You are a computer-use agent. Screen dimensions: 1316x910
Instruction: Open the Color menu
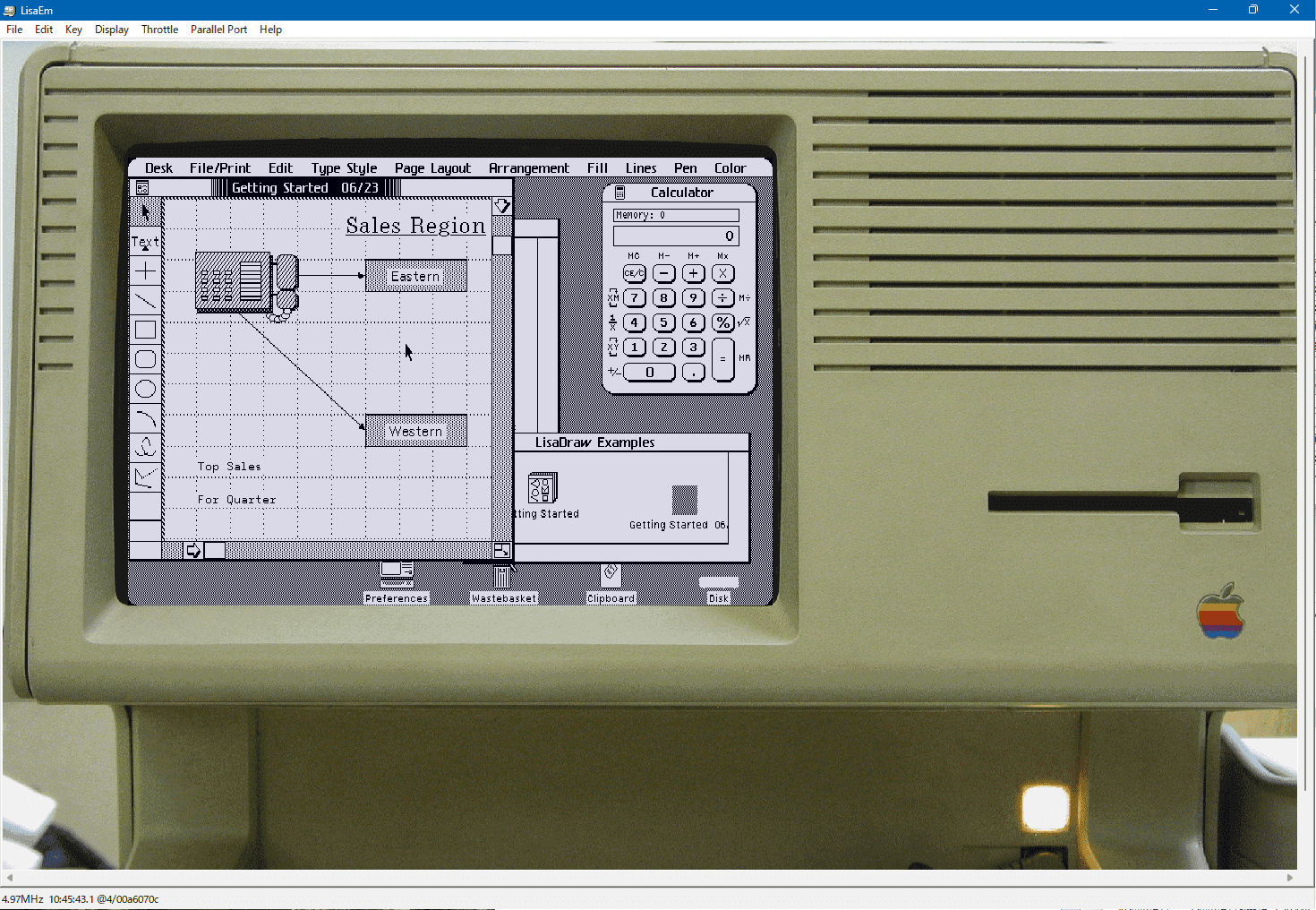[x=731, y=168]
